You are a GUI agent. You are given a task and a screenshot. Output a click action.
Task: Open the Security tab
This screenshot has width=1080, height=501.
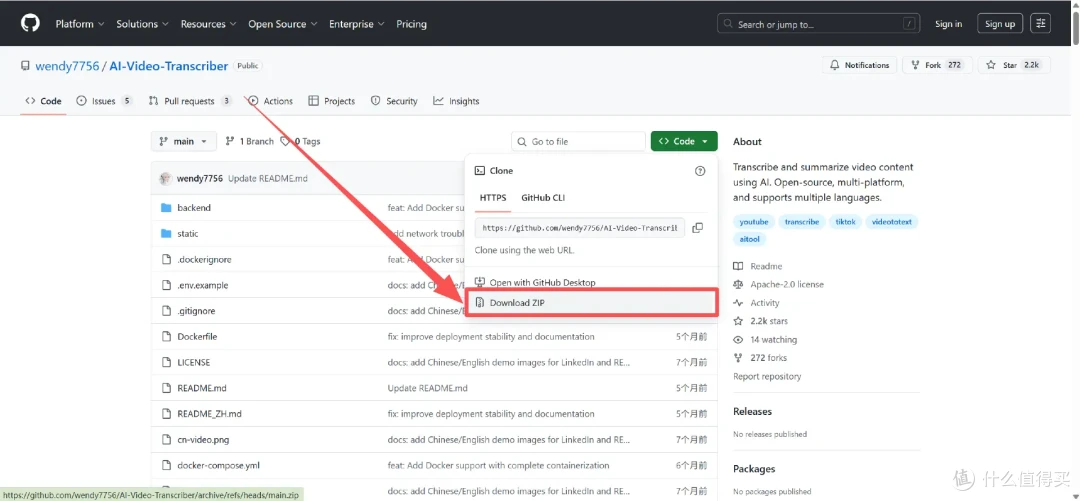click(394, 101)
